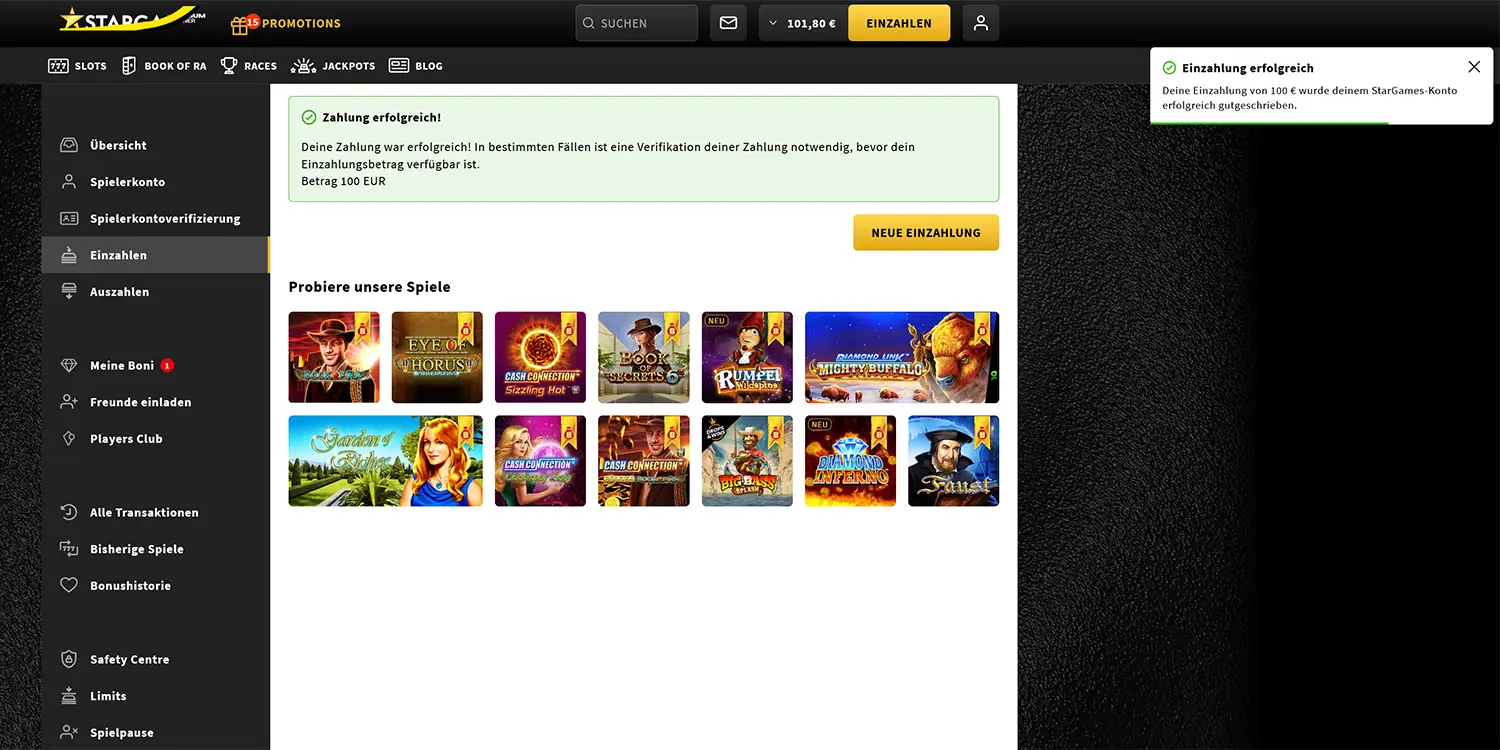Click the Jackpots icon
The height and width of the screenshot is (750, 1500).
click(x=303, y=66)
